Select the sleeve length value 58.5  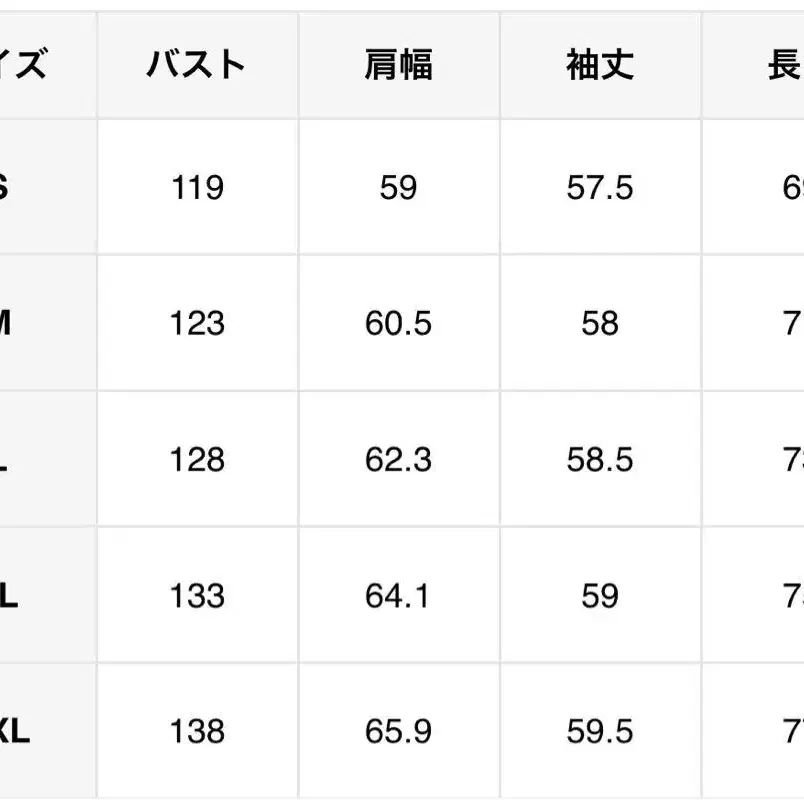[600, 460]
